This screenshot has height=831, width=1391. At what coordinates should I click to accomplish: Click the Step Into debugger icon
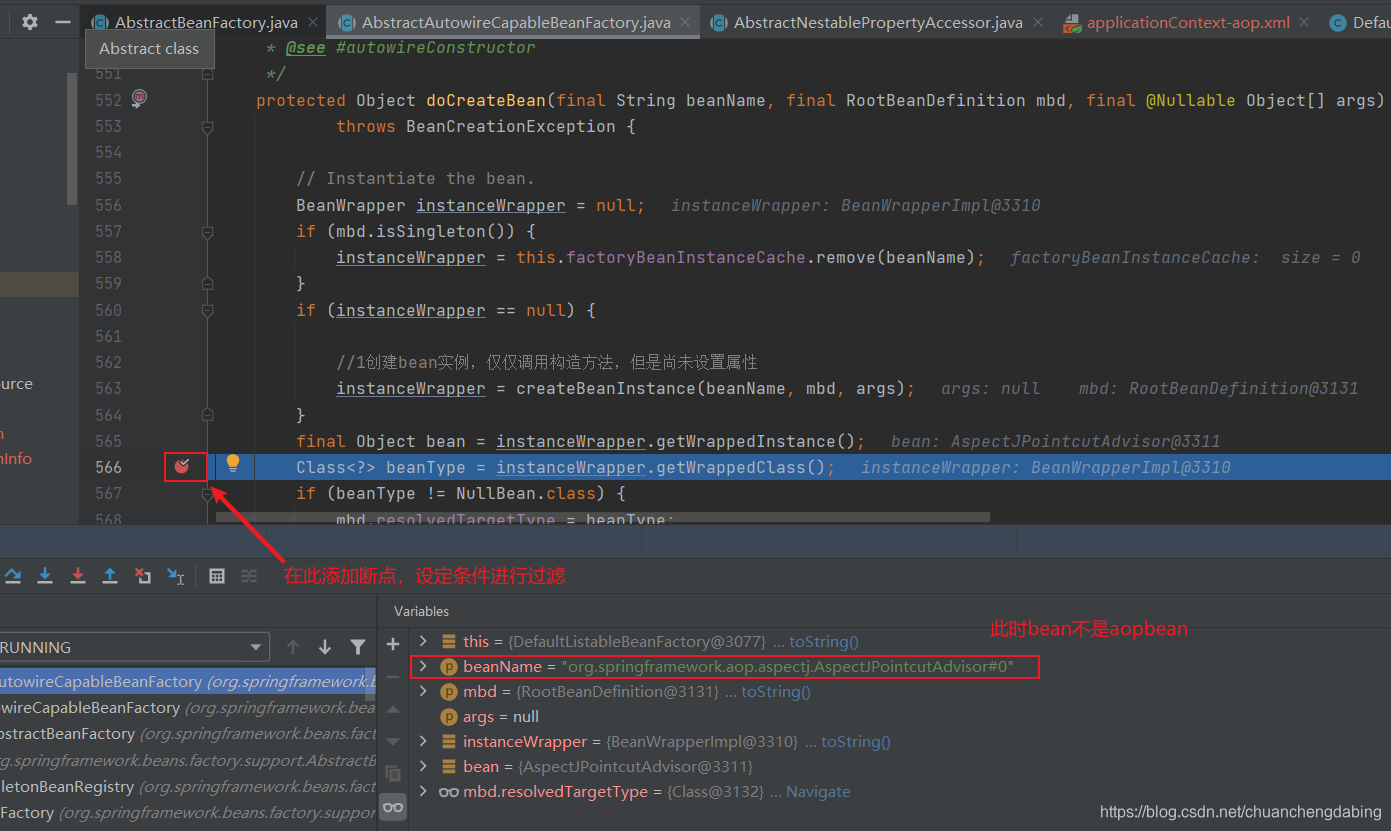point(45,576)
